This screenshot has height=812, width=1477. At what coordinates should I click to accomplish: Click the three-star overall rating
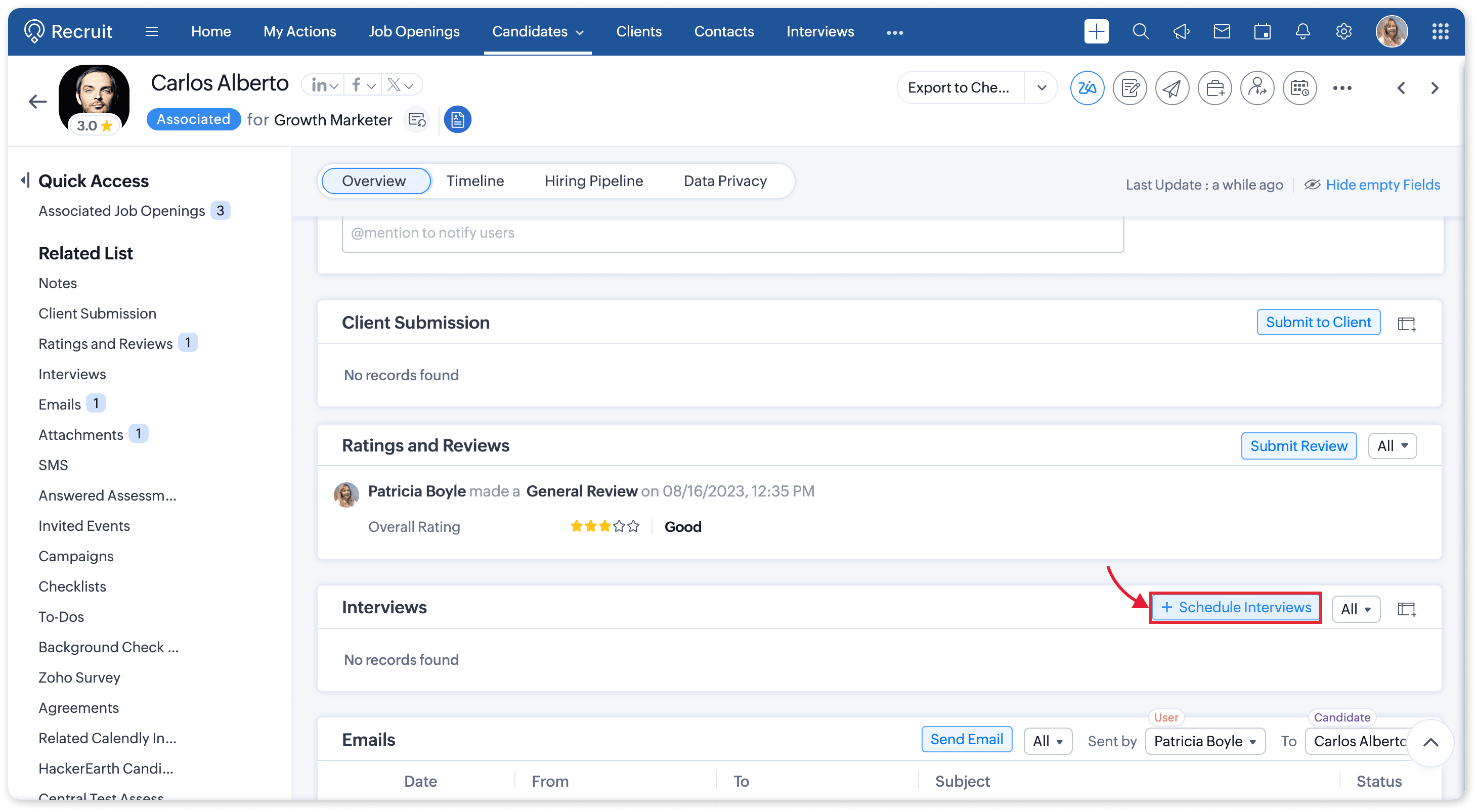[604, 526]
